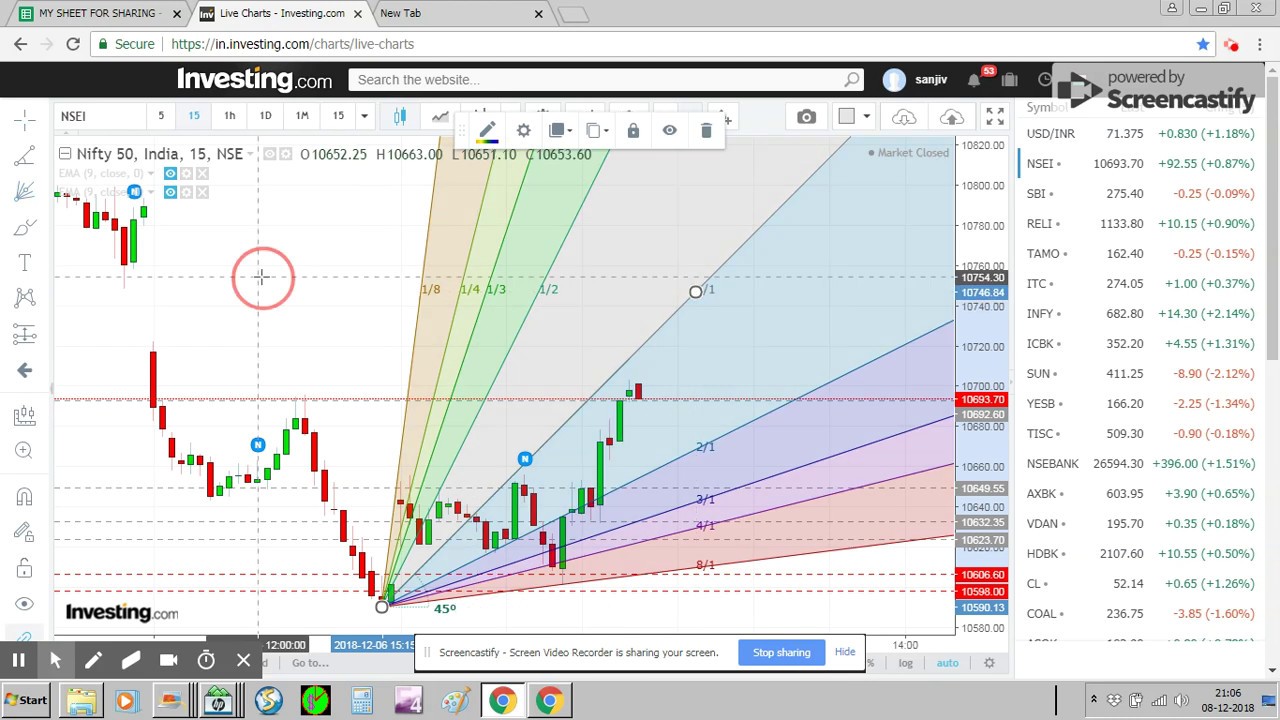Click Go to... date button
The width and height of the screenshot is (1280, 720).
(310, 663)
